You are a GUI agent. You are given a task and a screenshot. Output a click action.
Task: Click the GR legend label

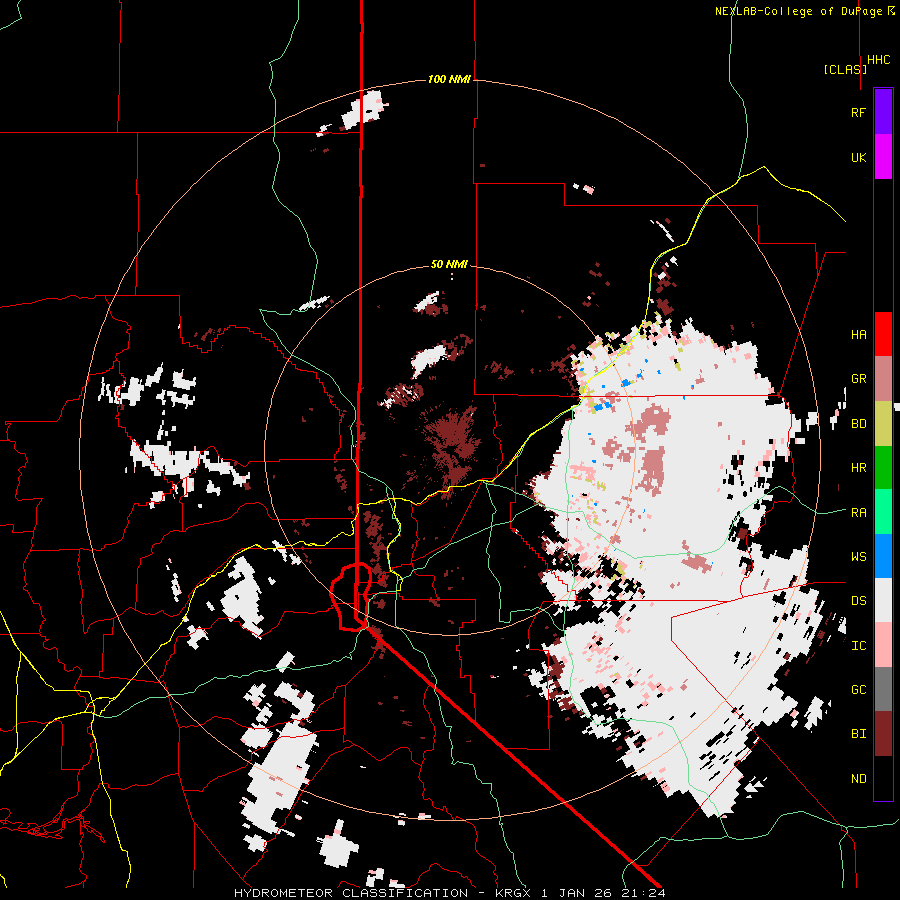858,379
